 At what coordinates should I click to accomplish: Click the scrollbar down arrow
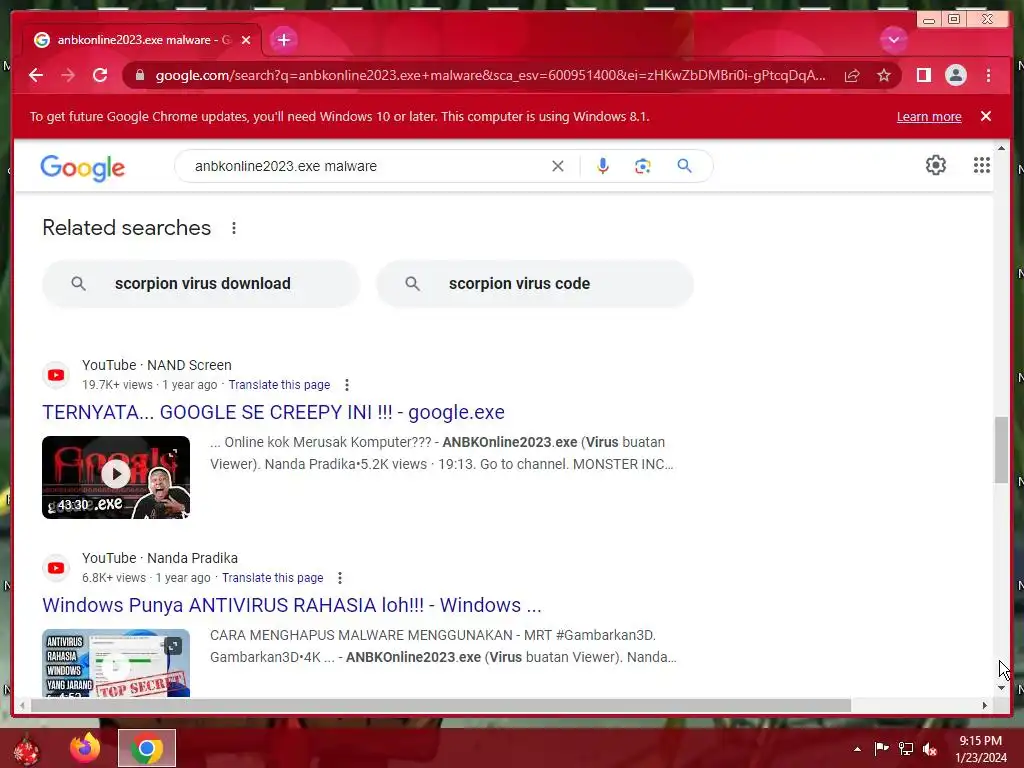pos(1001,688)
